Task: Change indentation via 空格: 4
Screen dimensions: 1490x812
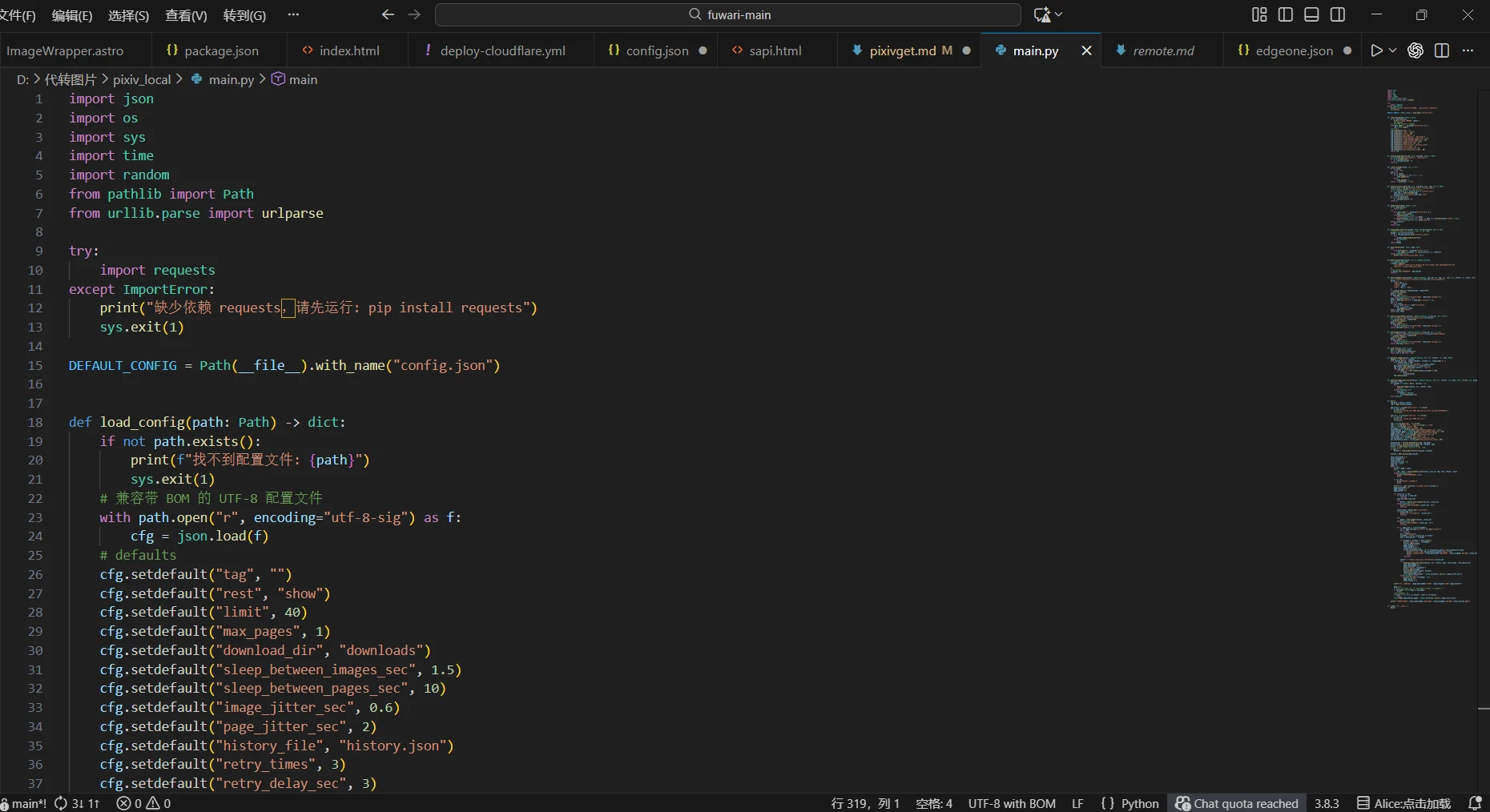Action: 934,803
